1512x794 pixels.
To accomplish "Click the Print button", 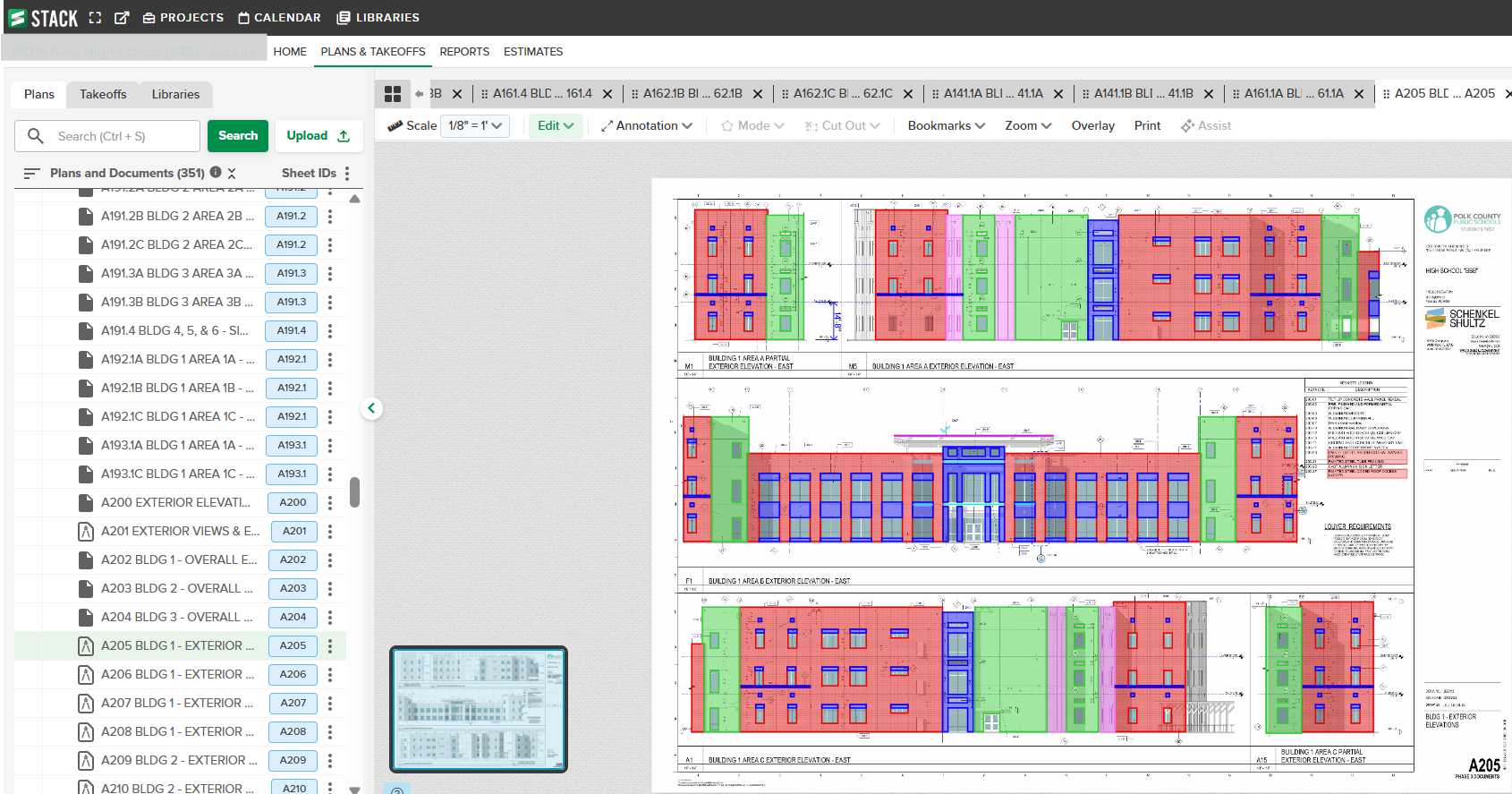I will tap(1147, 126).
